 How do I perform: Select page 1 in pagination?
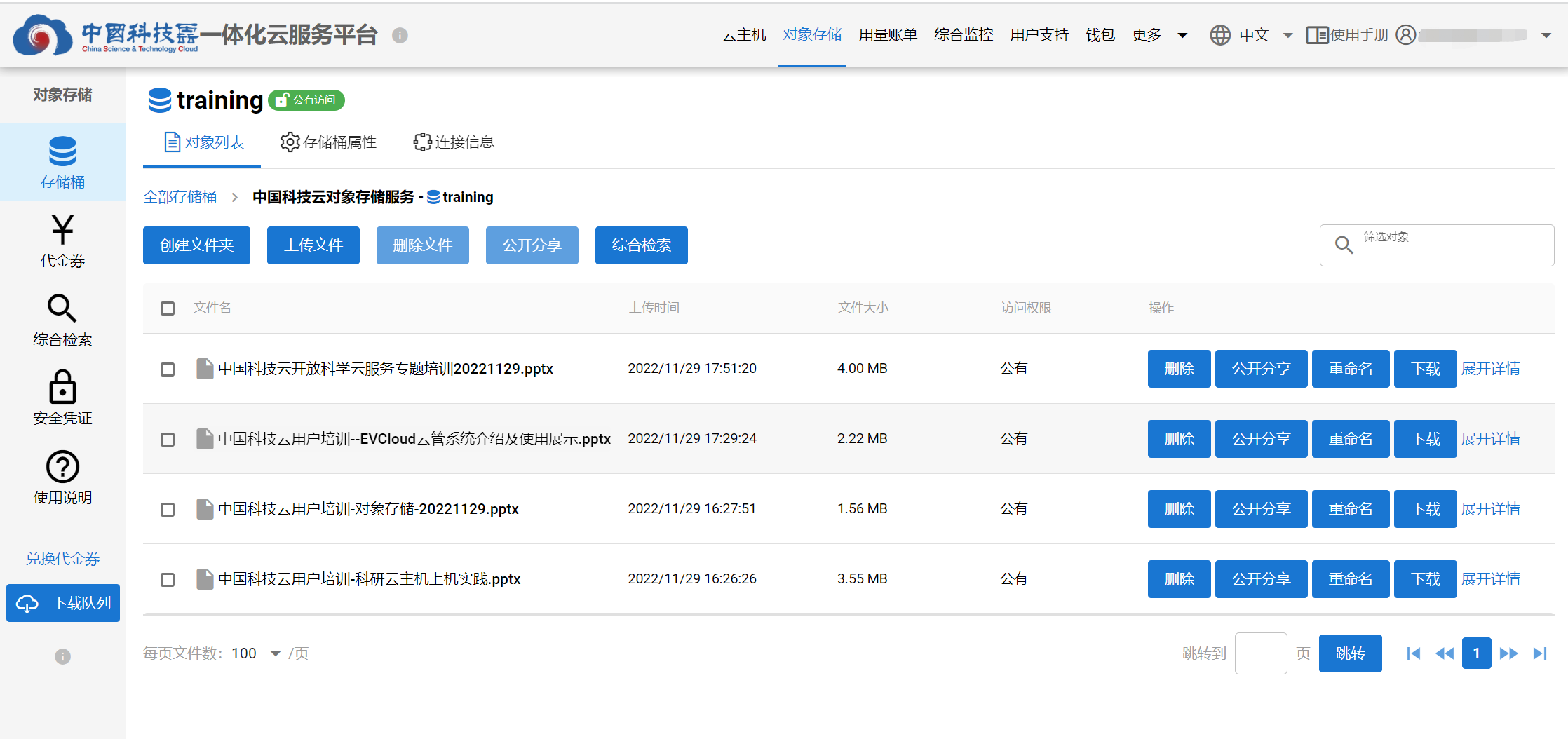point(1477,653)
